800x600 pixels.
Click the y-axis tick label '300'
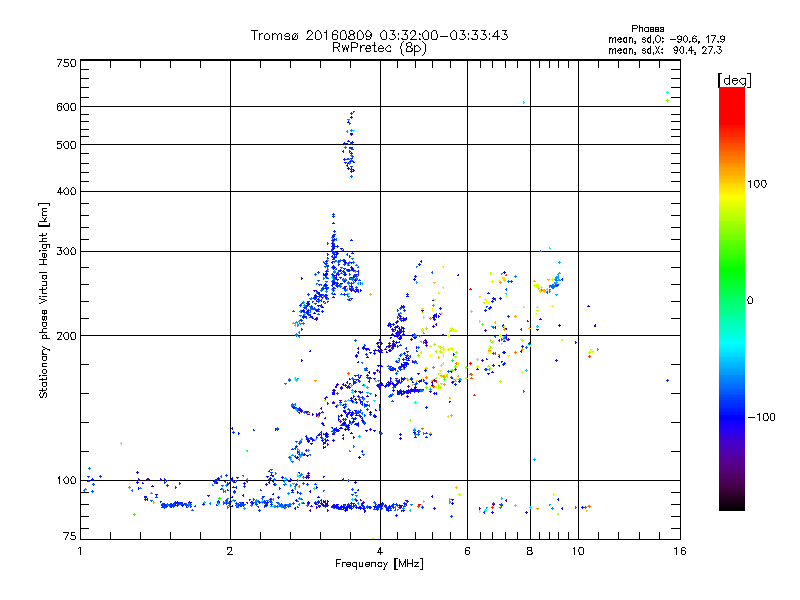(66, 252)
